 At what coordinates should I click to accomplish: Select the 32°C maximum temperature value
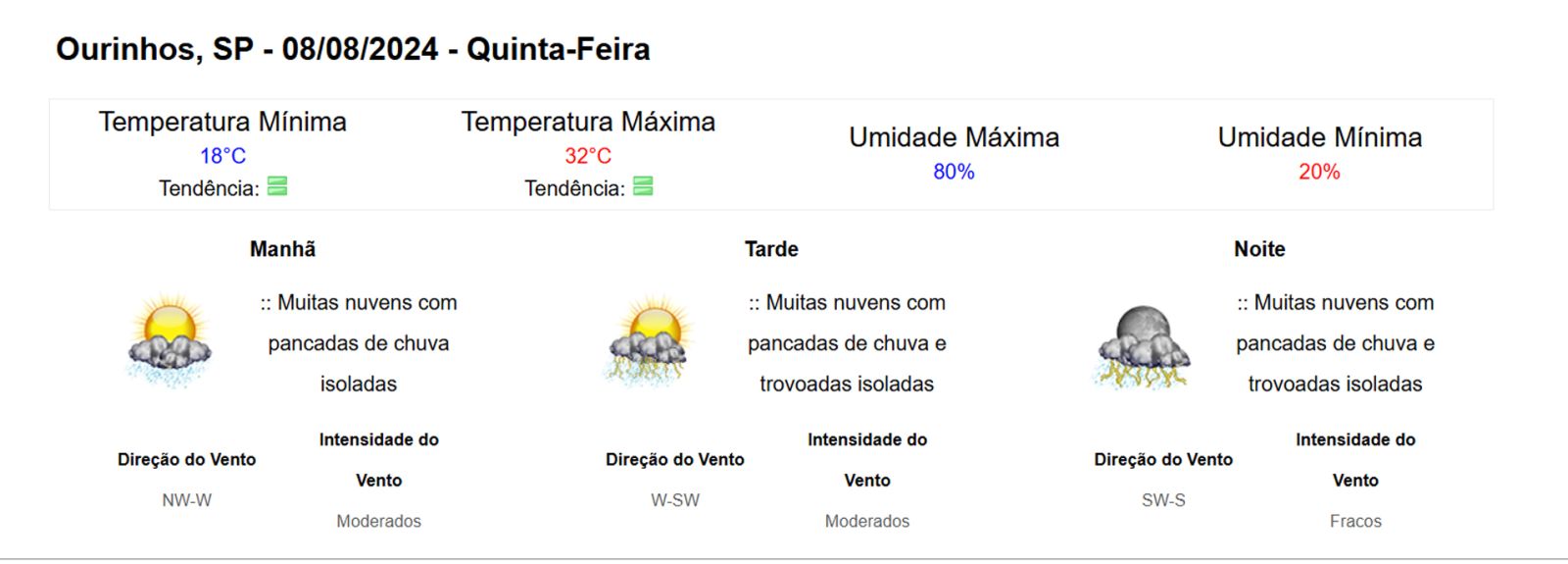click(588, 156)
